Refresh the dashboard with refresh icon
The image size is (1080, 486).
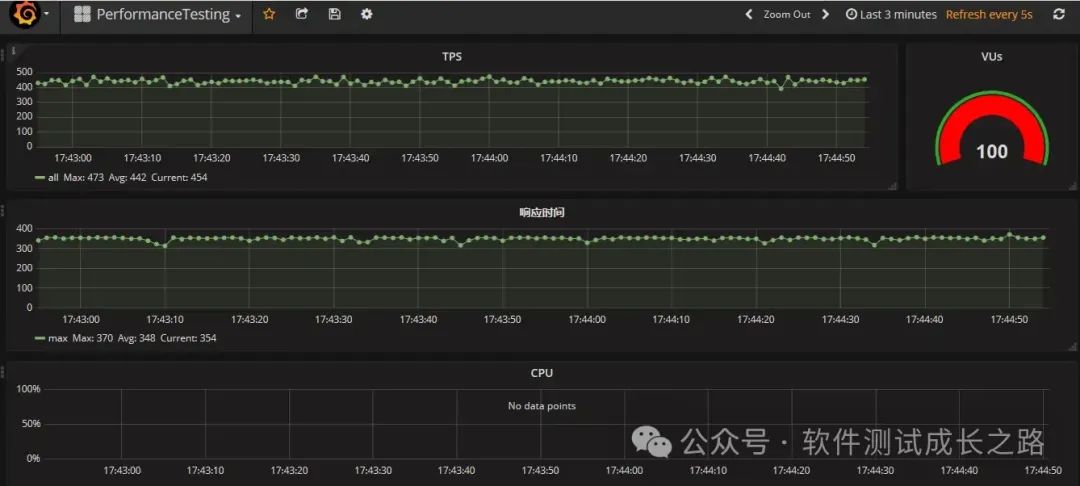pyautogui.click(x=1059, y=14)
